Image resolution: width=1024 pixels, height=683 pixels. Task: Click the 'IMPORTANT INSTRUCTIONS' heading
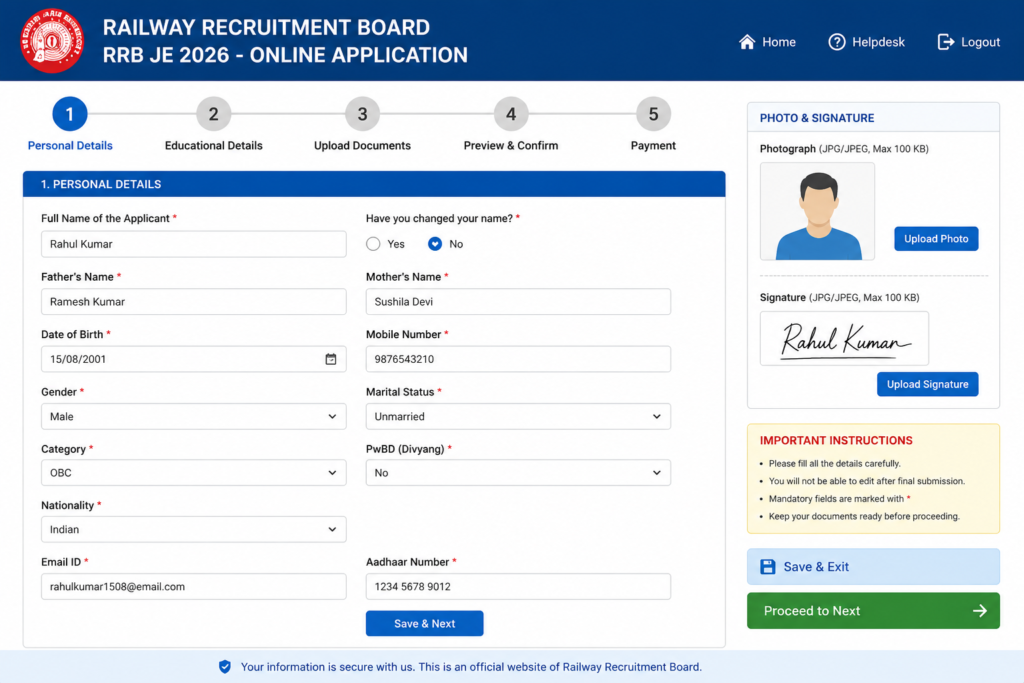836,441
